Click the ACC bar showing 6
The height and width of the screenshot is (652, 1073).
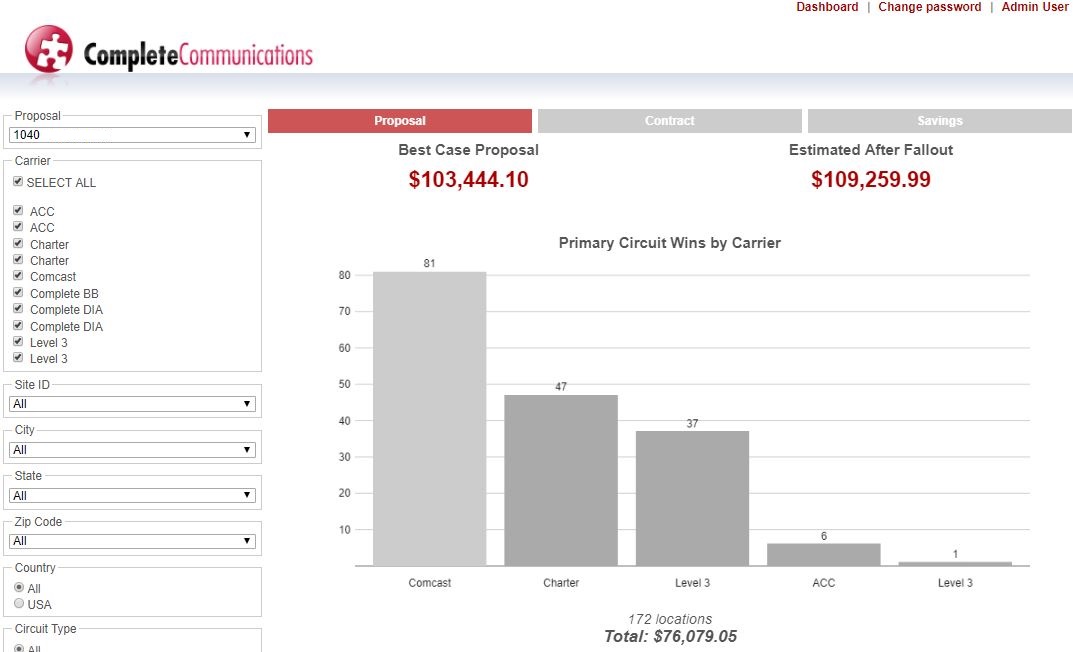[x=824, y=555]
